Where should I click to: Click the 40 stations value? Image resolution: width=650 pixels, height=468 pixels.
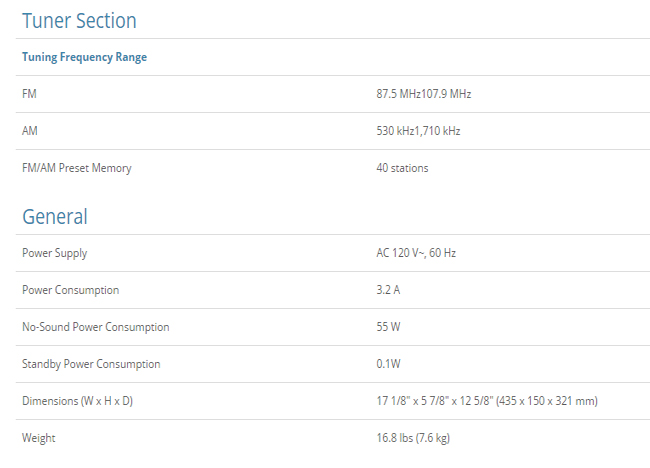402,168
